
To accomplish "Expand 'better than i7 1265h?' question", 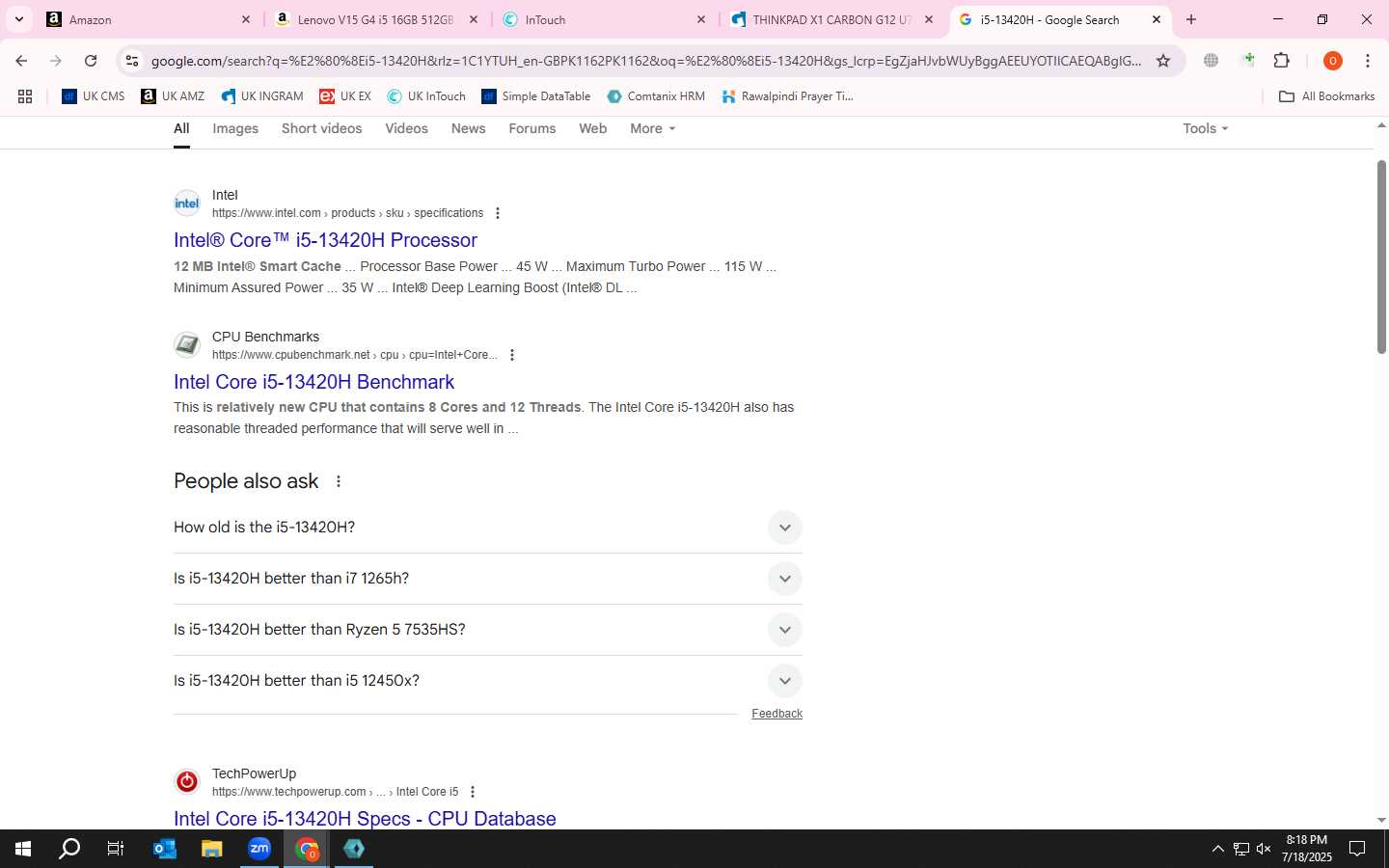I will pos(488,579).
